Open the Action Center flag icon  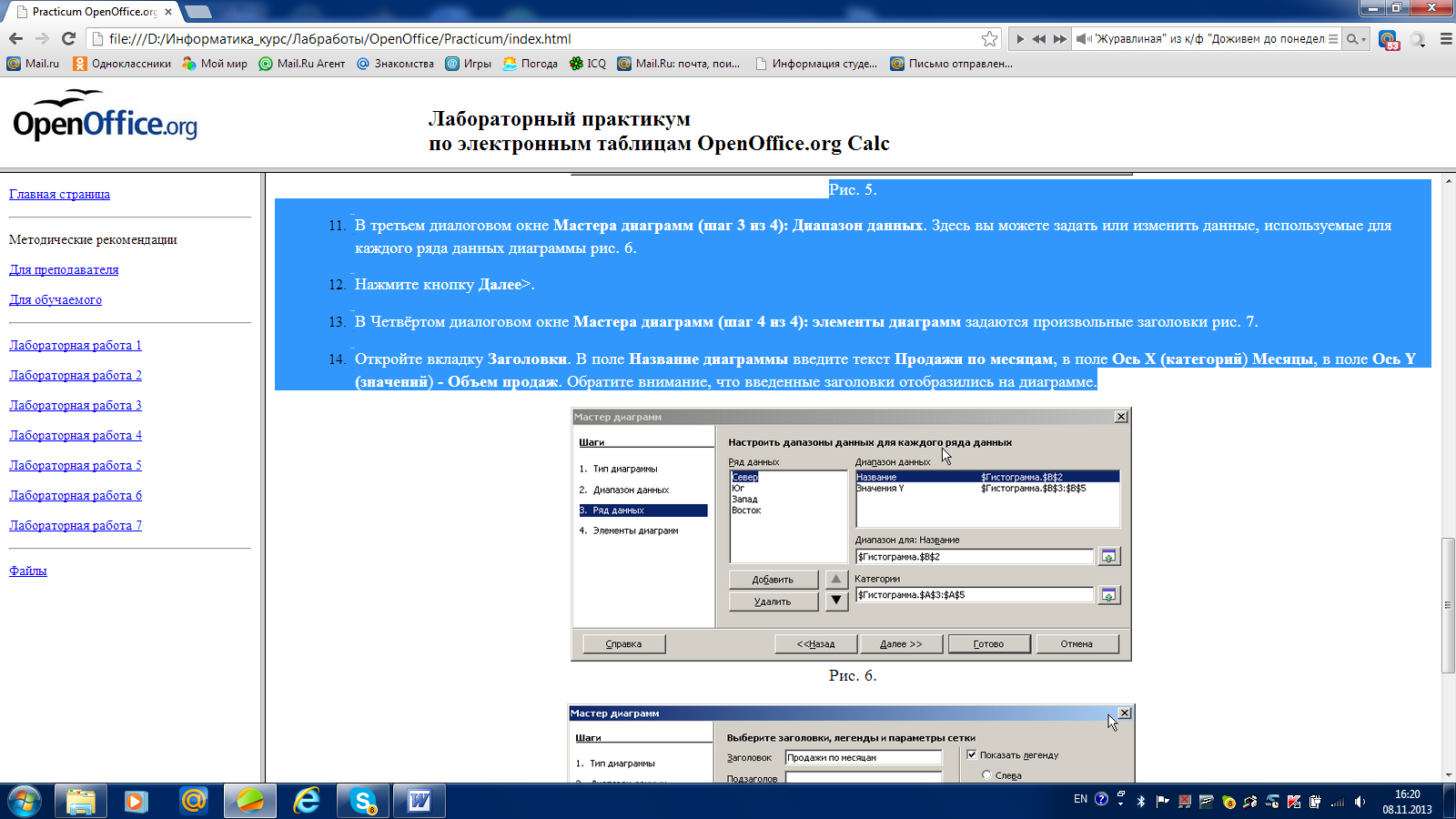[x=1162, y=802]
